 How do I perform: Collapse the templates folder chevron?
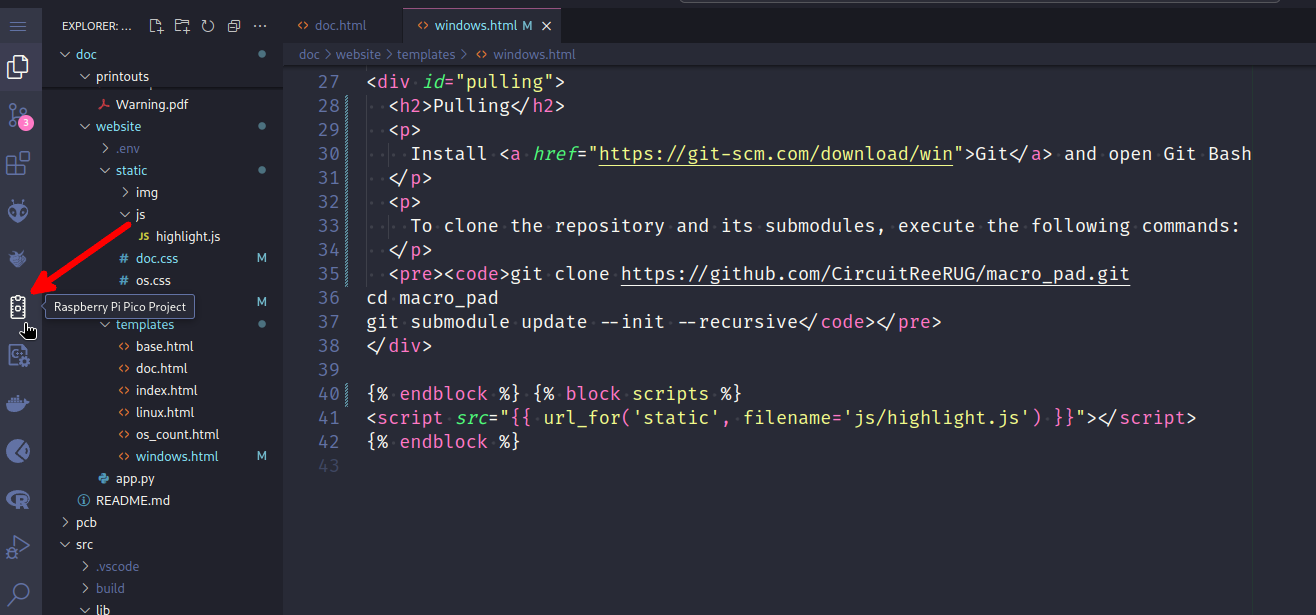(x=105, y=325)
